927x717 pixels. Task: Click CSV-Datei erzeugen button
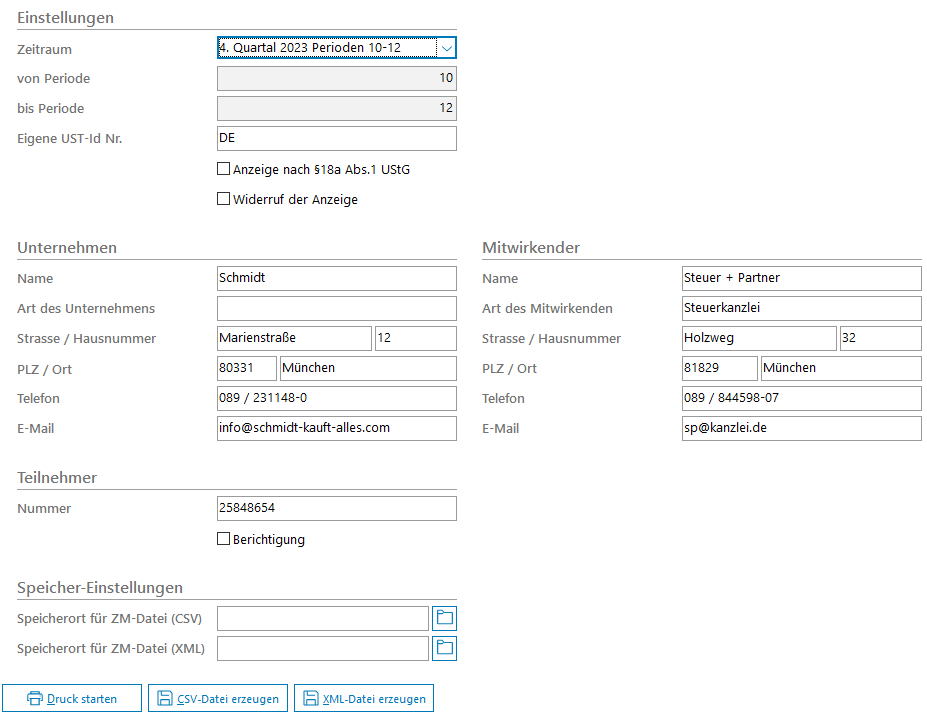click(x=218, y=698)
